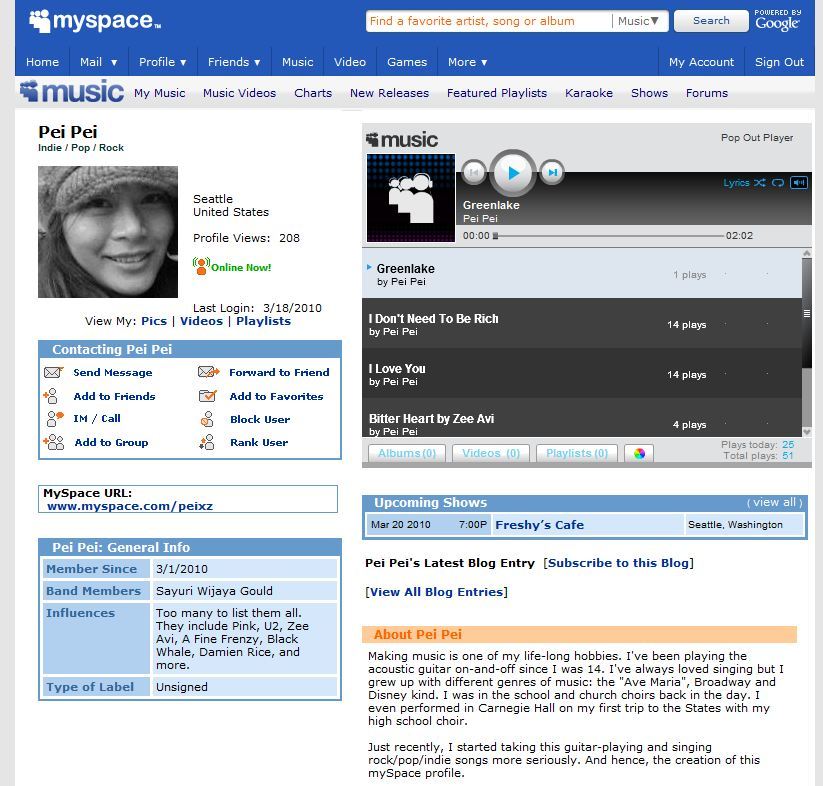
Task: Open the Charts tab in music bar
Action: pyautogui.click(x=313, y=93)
